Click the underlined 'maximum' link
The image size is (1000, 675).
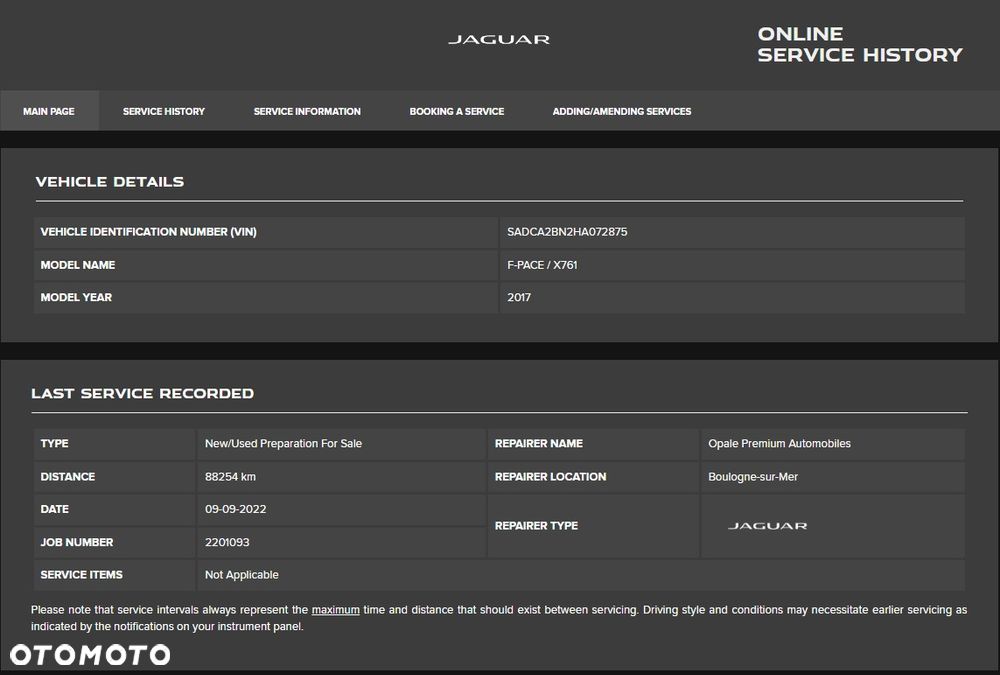pos(335,610)
